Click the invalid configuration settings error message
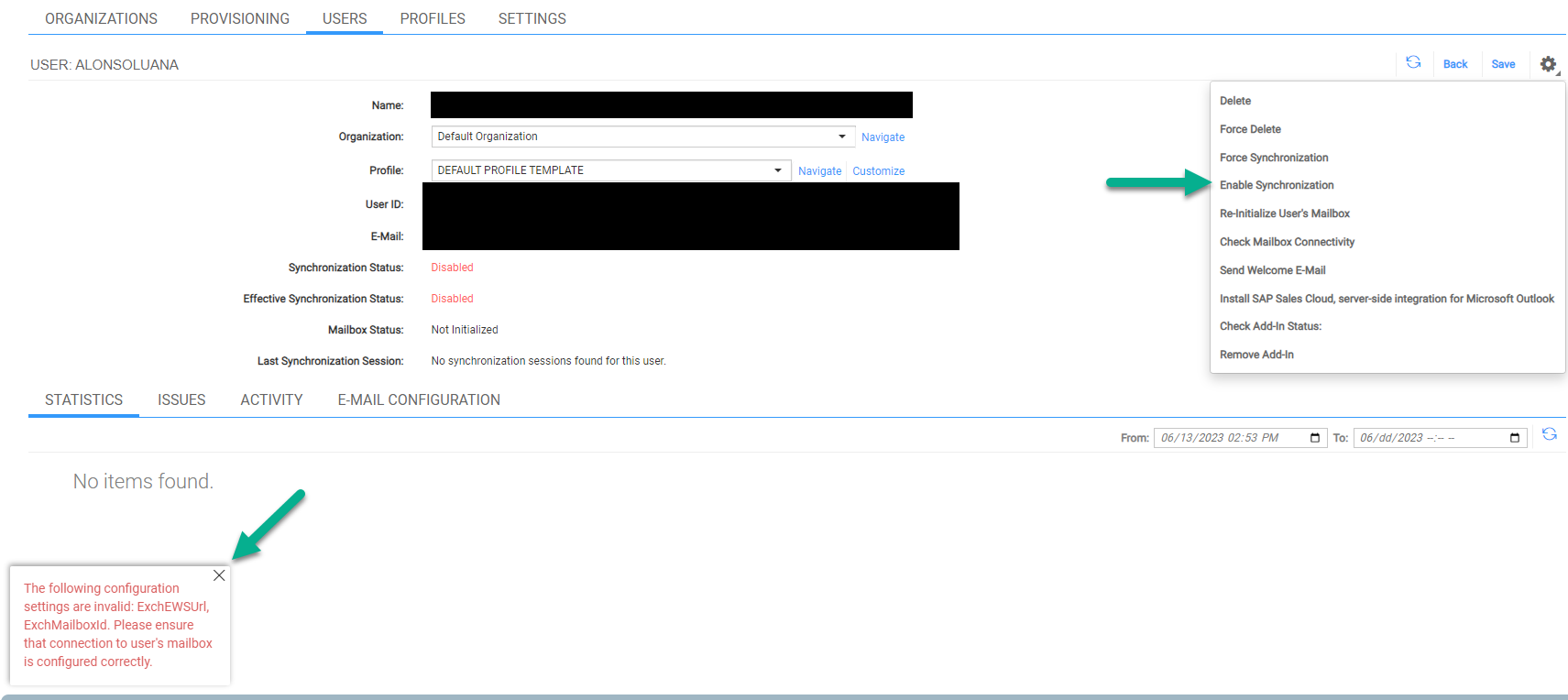1568x700 pixels. 118,625
